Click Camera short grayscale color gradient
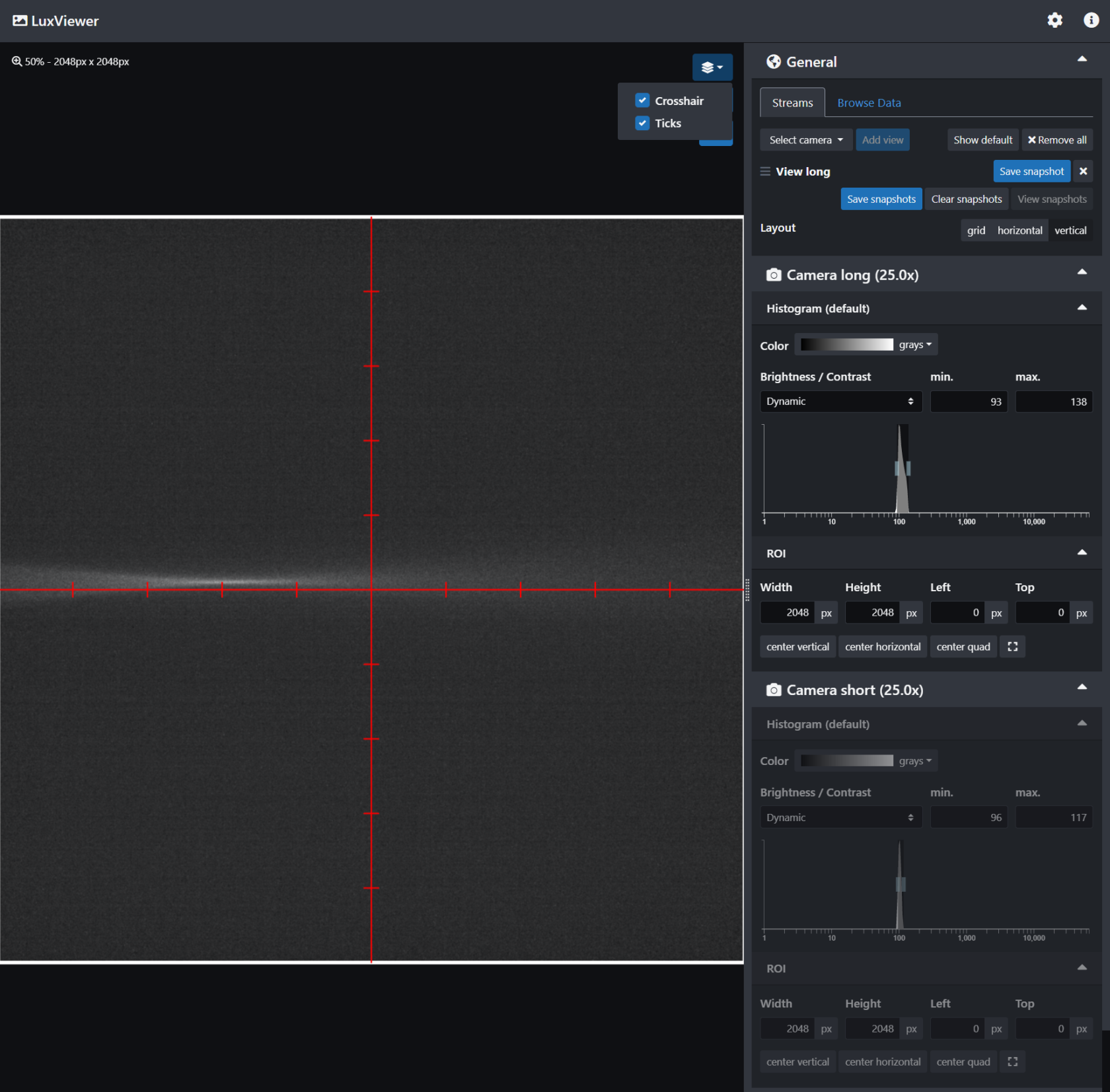1110x1092 pixels. click(x=846, y=761)
